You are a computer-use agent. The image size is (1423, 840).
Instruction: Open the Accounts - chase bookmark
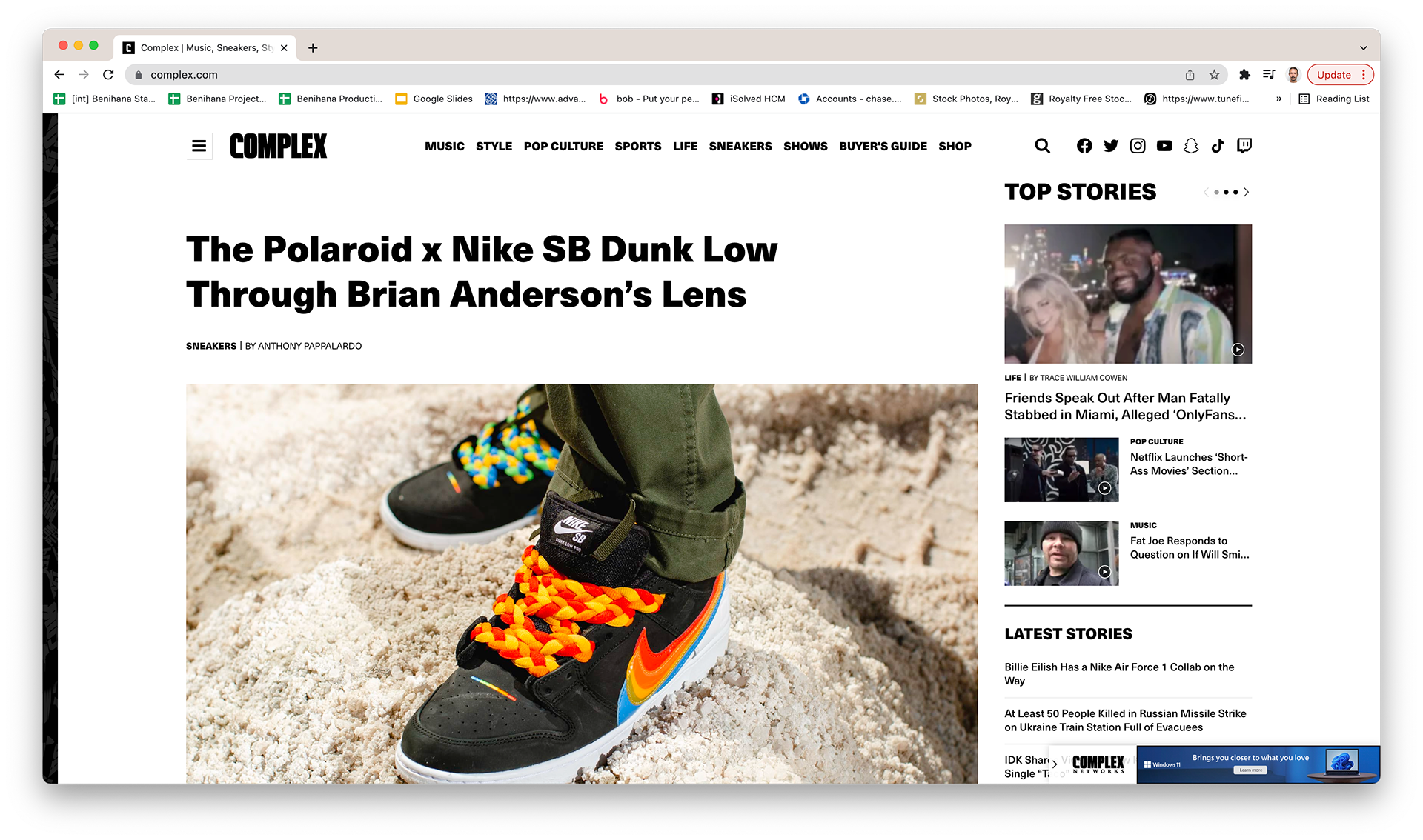point(850,99)
